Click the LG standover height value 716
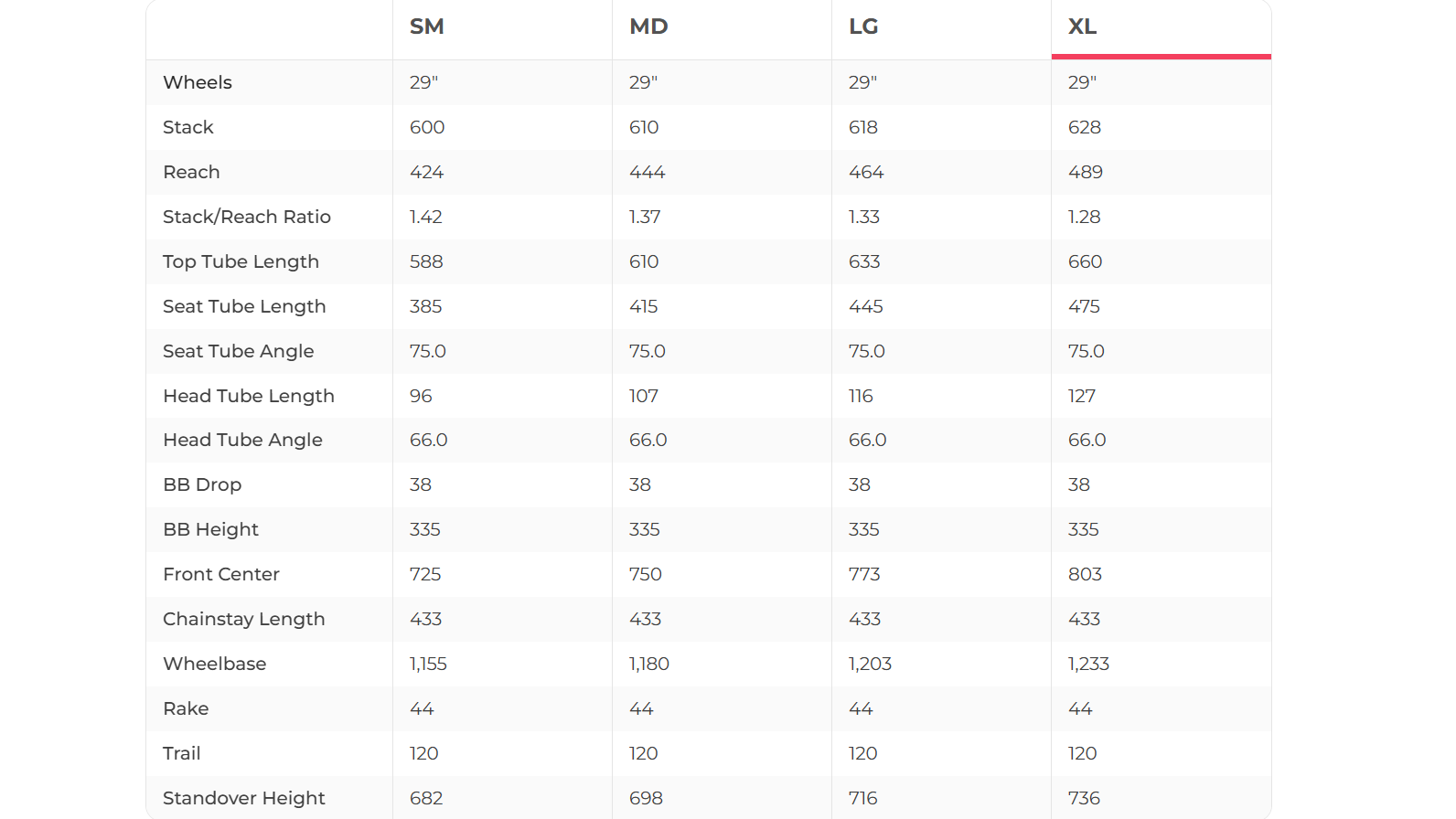The image size is (1456, 819). [862, 798]
